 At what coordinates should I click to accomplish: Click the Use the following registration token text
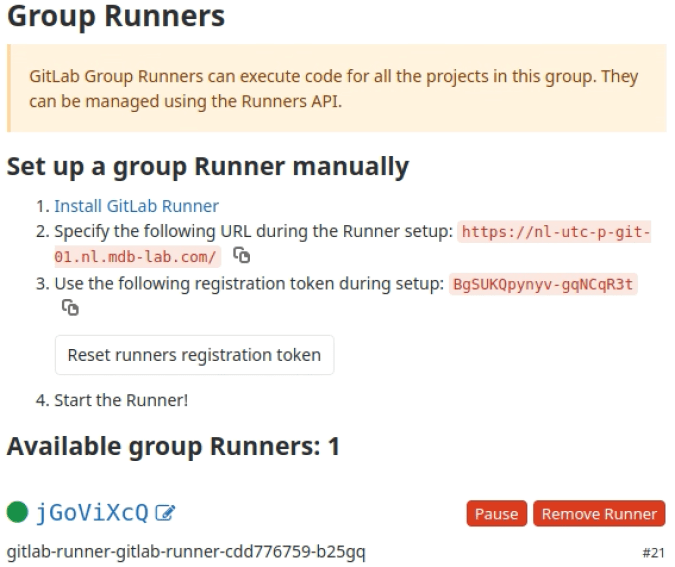pyautogui.click(x=249, y=284)
